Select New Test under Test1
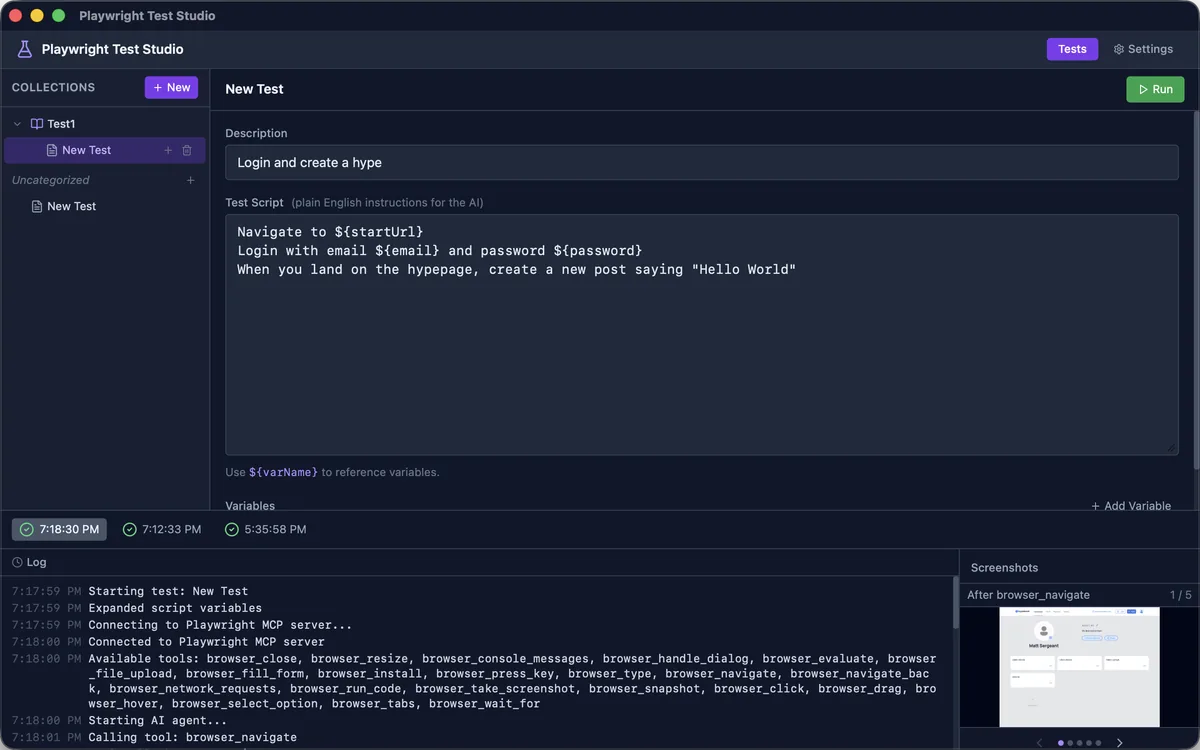The width and height of the screenshot is (1200, 750). tap(105, 150)
